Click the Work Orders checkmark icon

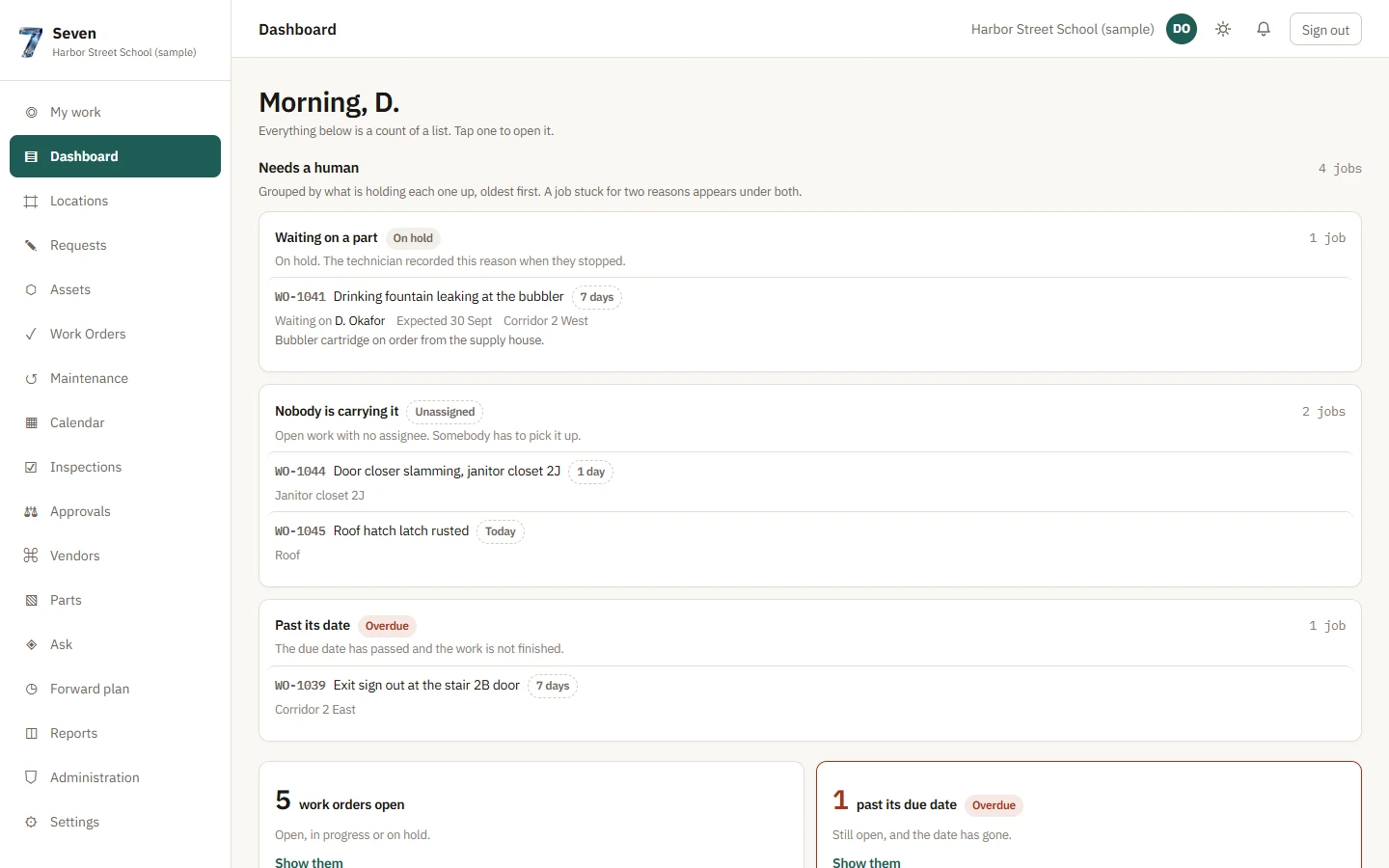[31, 334]
